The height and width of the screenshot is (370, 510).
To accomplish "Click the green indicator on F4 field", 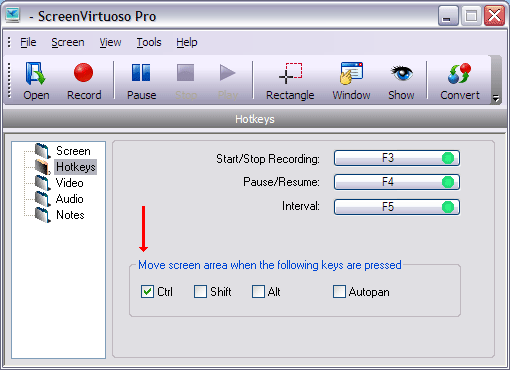I will [x=448, y=182].
